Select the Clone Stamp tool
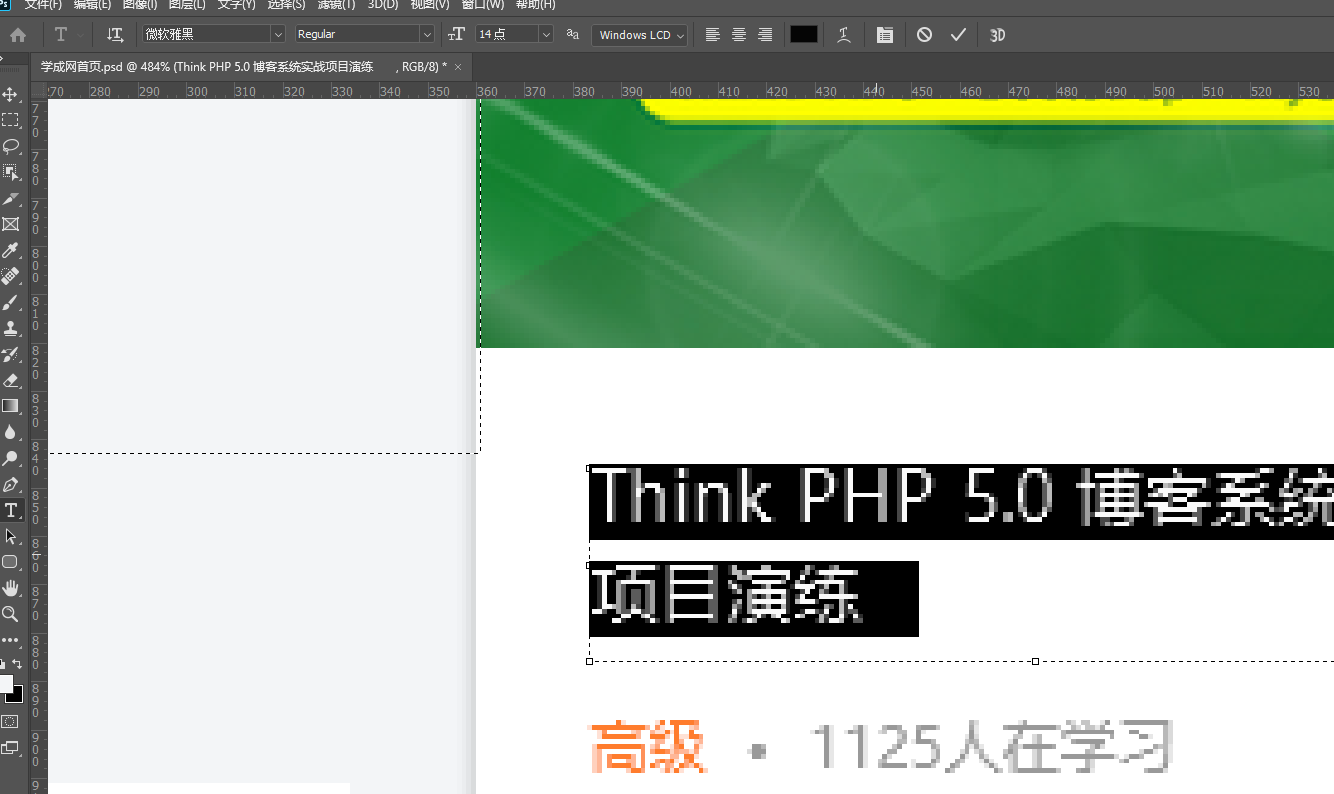 coord(10,328)
